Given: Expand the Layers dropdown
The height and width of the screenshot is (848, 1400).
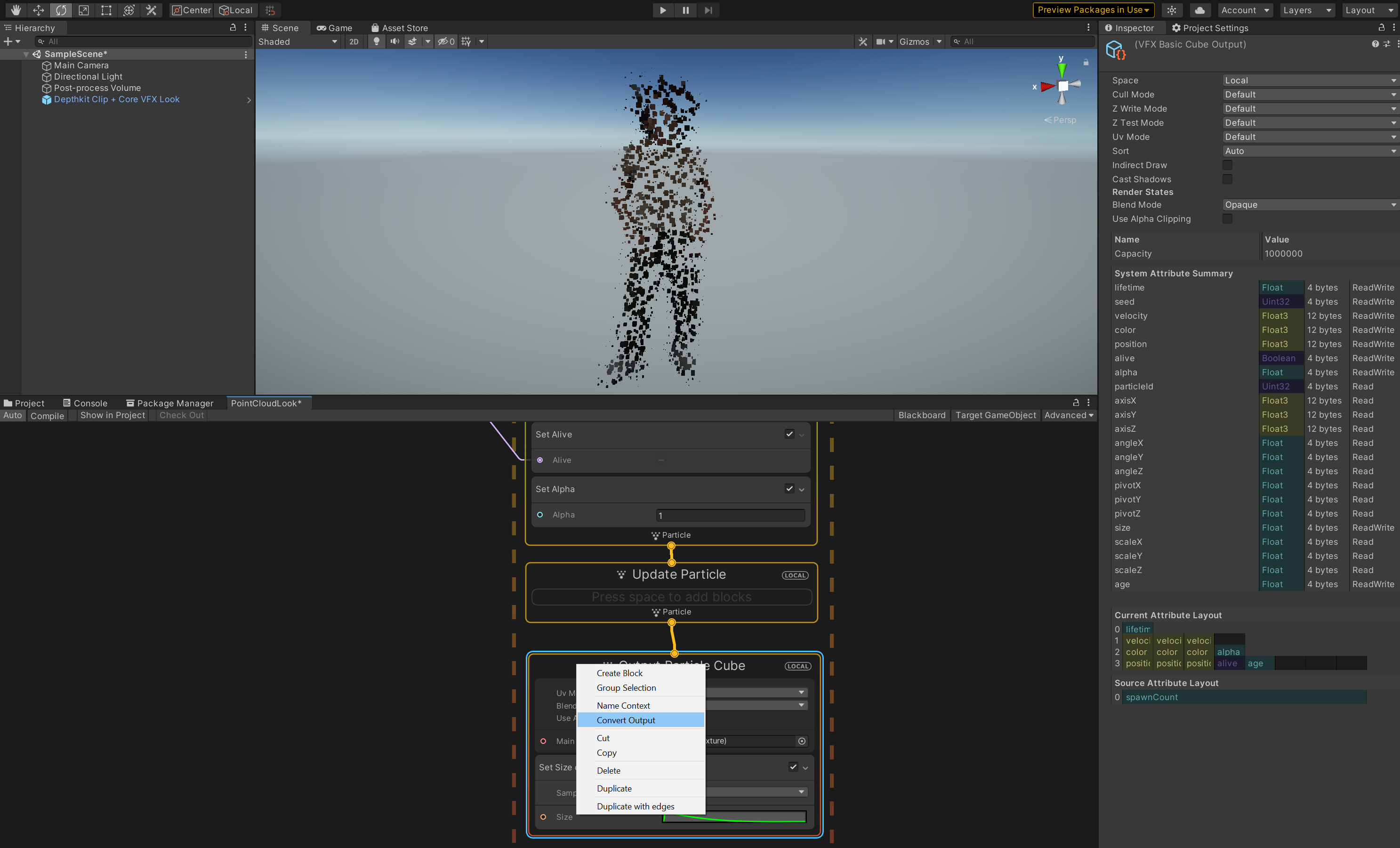Looking at the screenshot, I should click(1307, 10).
